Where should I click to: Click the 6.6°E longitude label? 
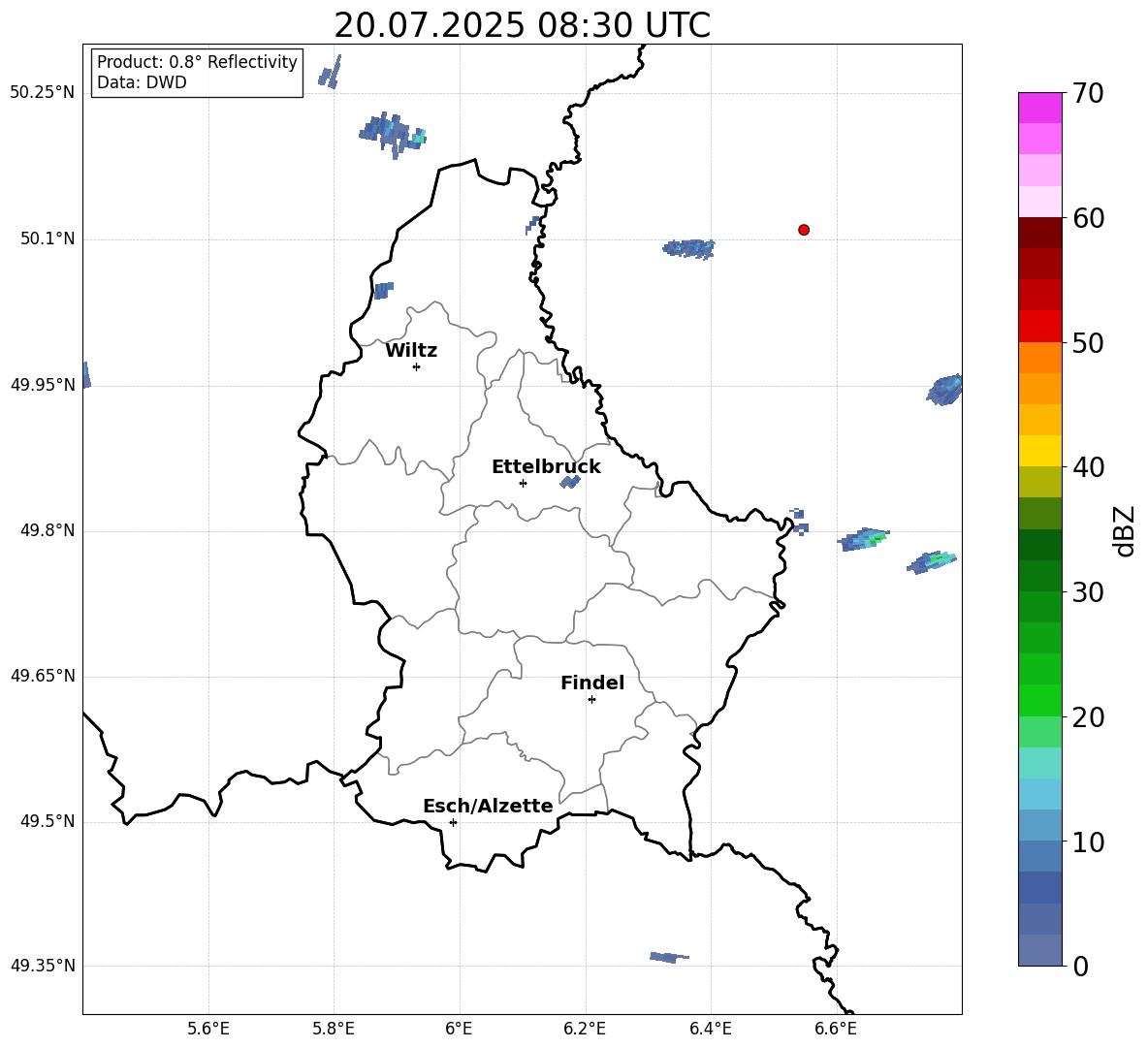pos(836,1029)
